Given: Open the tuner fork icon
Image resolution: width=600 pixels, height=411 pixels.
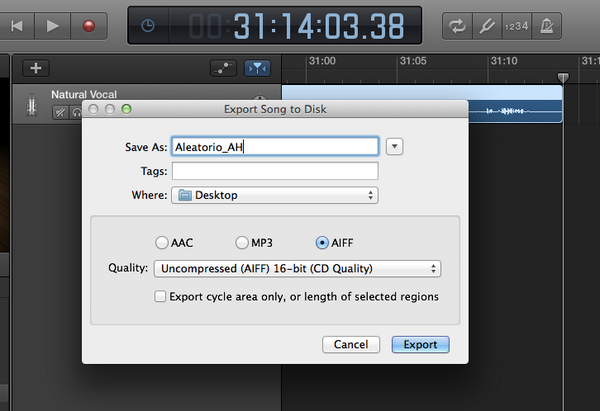Looking at the screenshot, I should [487, 26].
